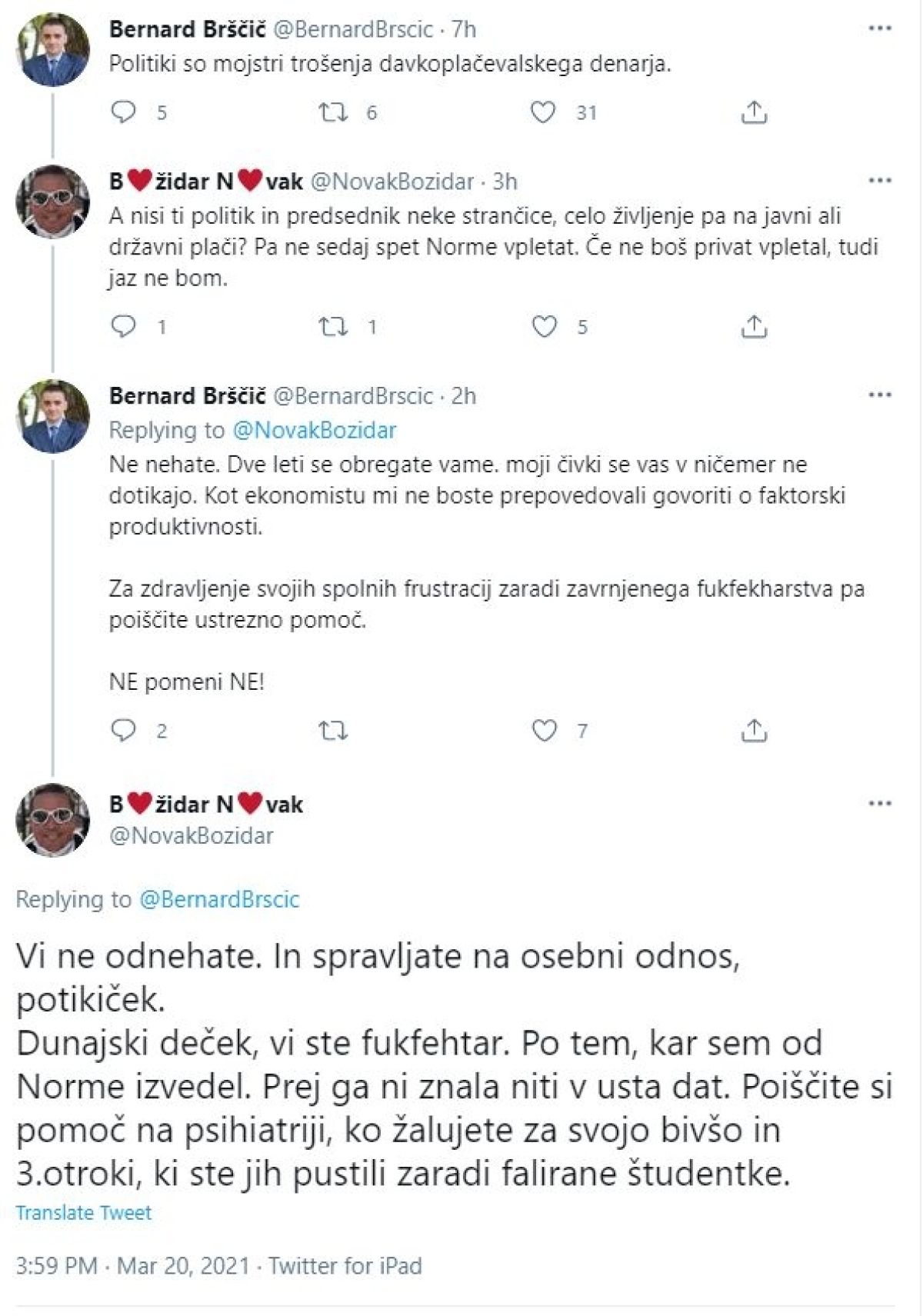Open more options for the first tweet
923x1316 pixels.
point(879,29)
